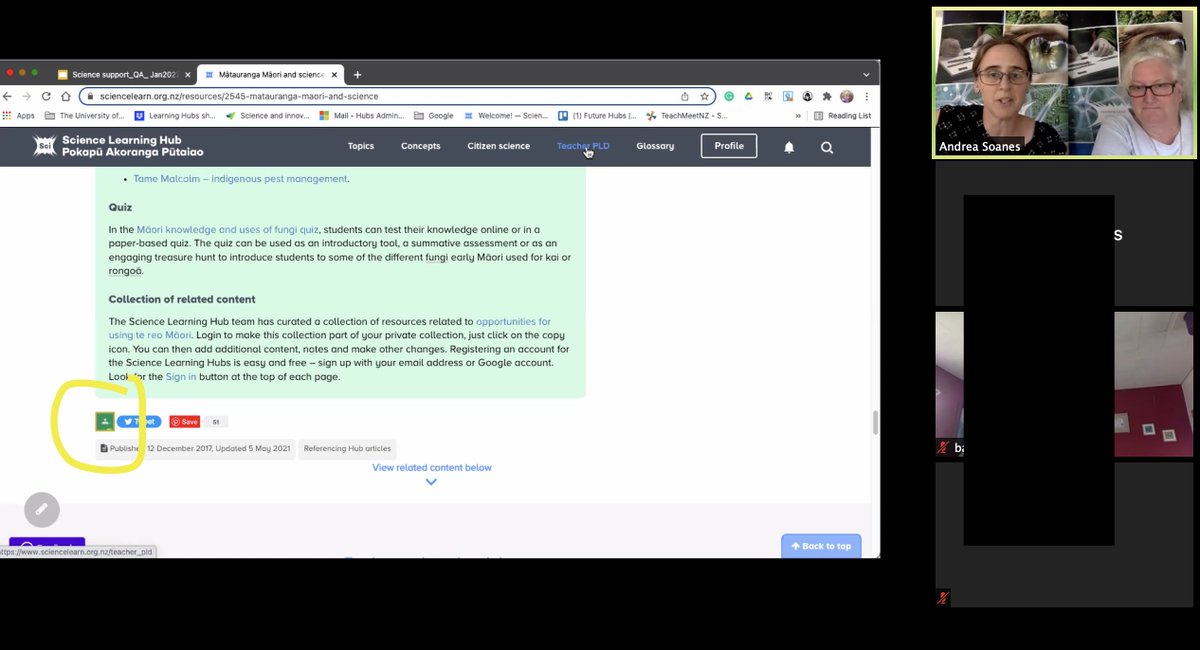The height and width of the screenshot is (650, 1200).
Task: Open the Mail - Hubs Admin bookmark
Action: [362, 115]
